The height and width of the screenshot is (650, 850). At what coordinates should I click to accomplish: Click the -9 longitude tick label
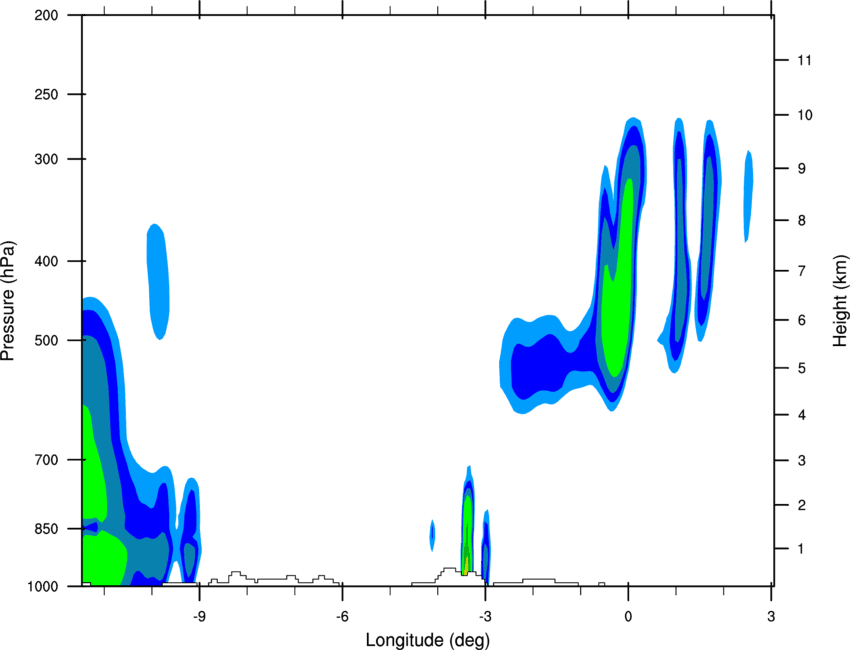pyautogui.click(x=199, y=616)
